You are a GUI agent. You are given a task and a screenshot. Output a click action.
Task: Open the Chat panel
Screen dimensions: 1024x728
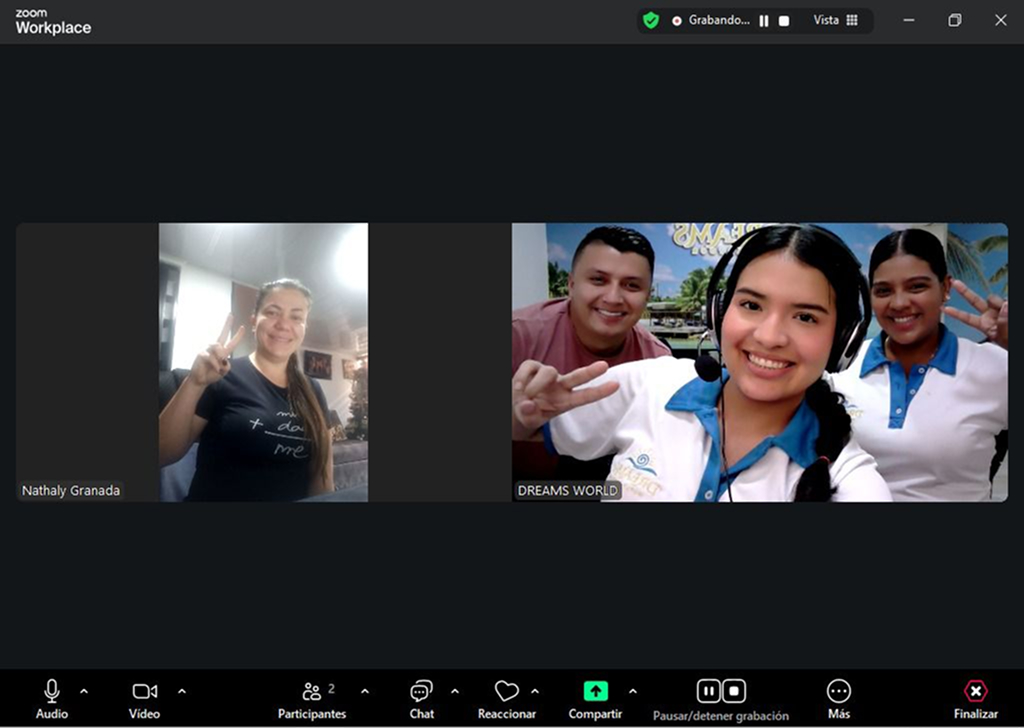[x=421, y=691]
